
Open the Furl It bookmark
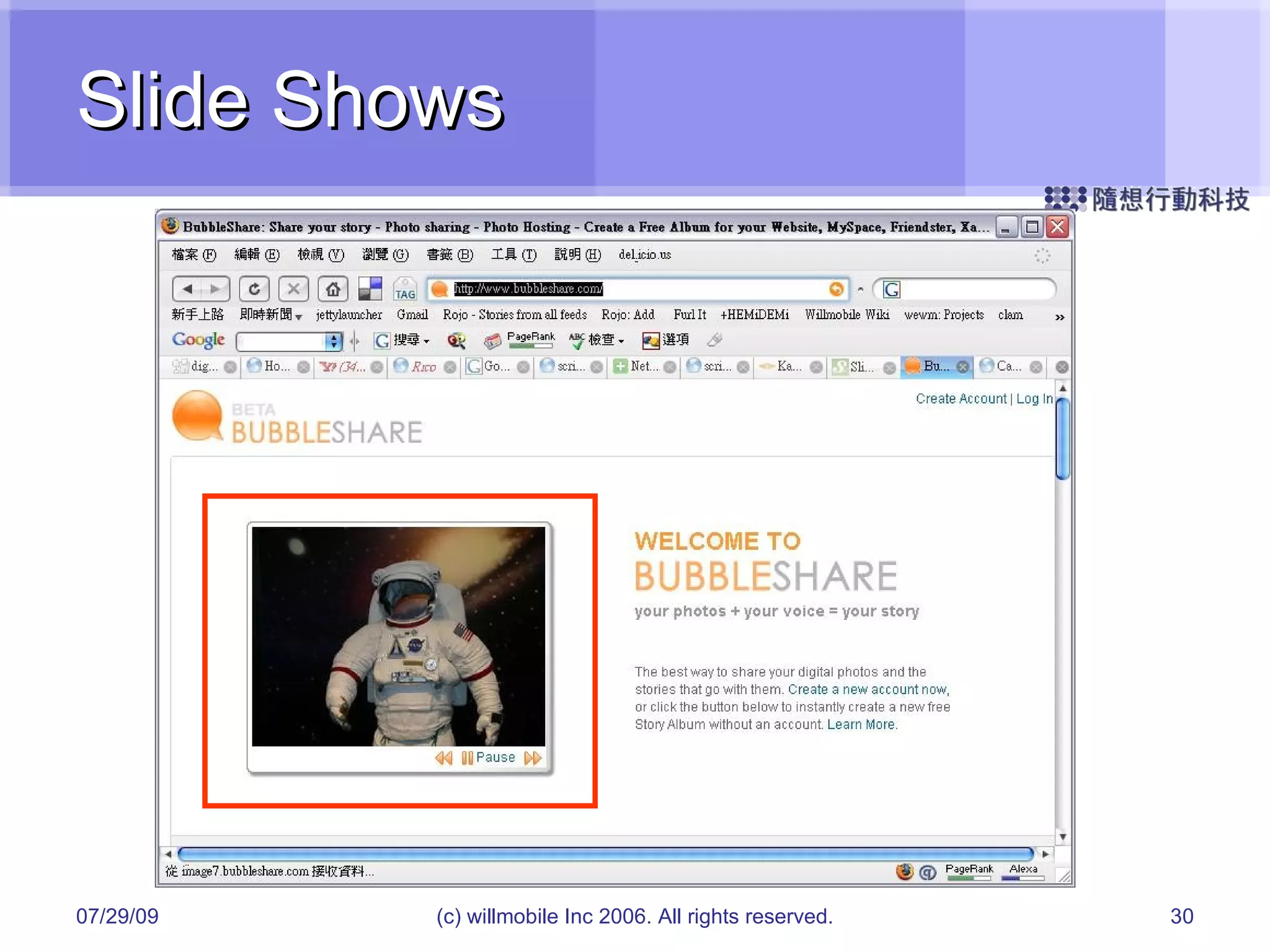coord(690,315)
